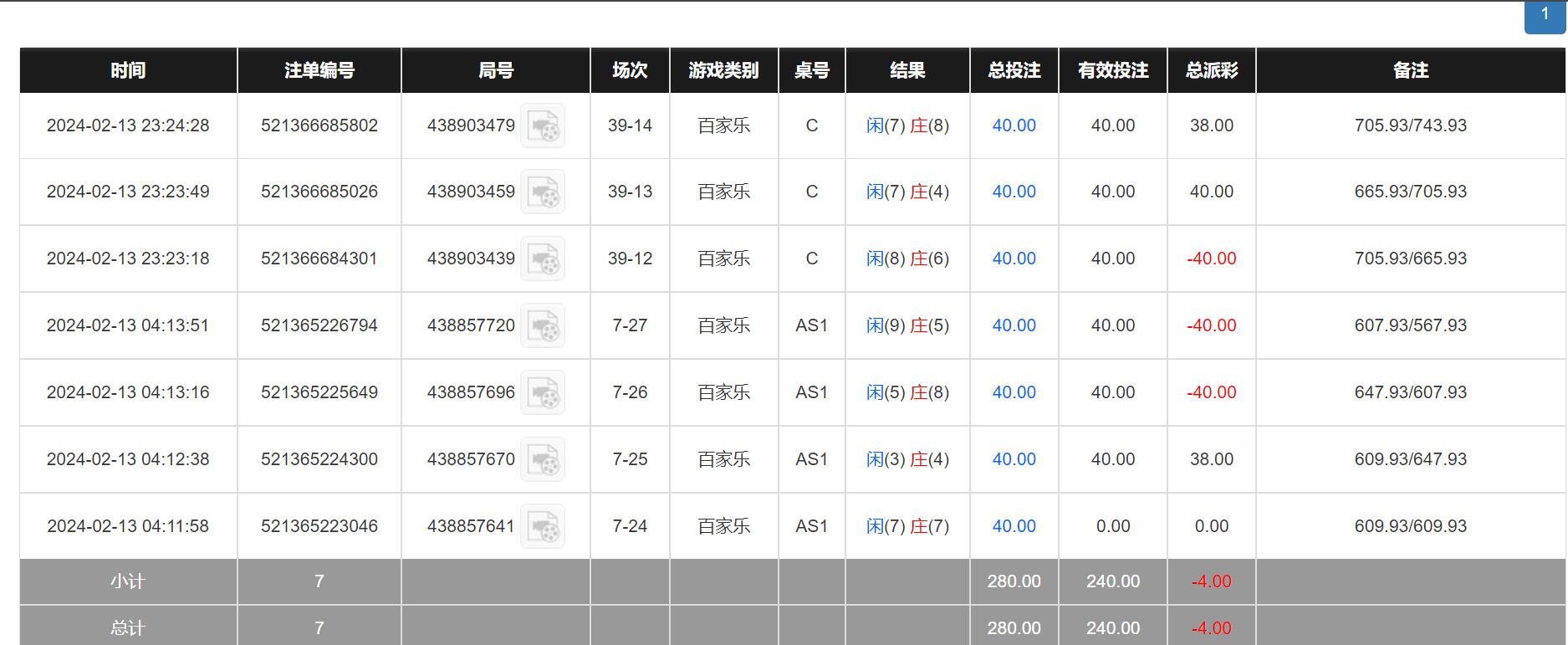Select order number 521365224300
This screenshot has width=1568, height=645.
click(319, 459)
